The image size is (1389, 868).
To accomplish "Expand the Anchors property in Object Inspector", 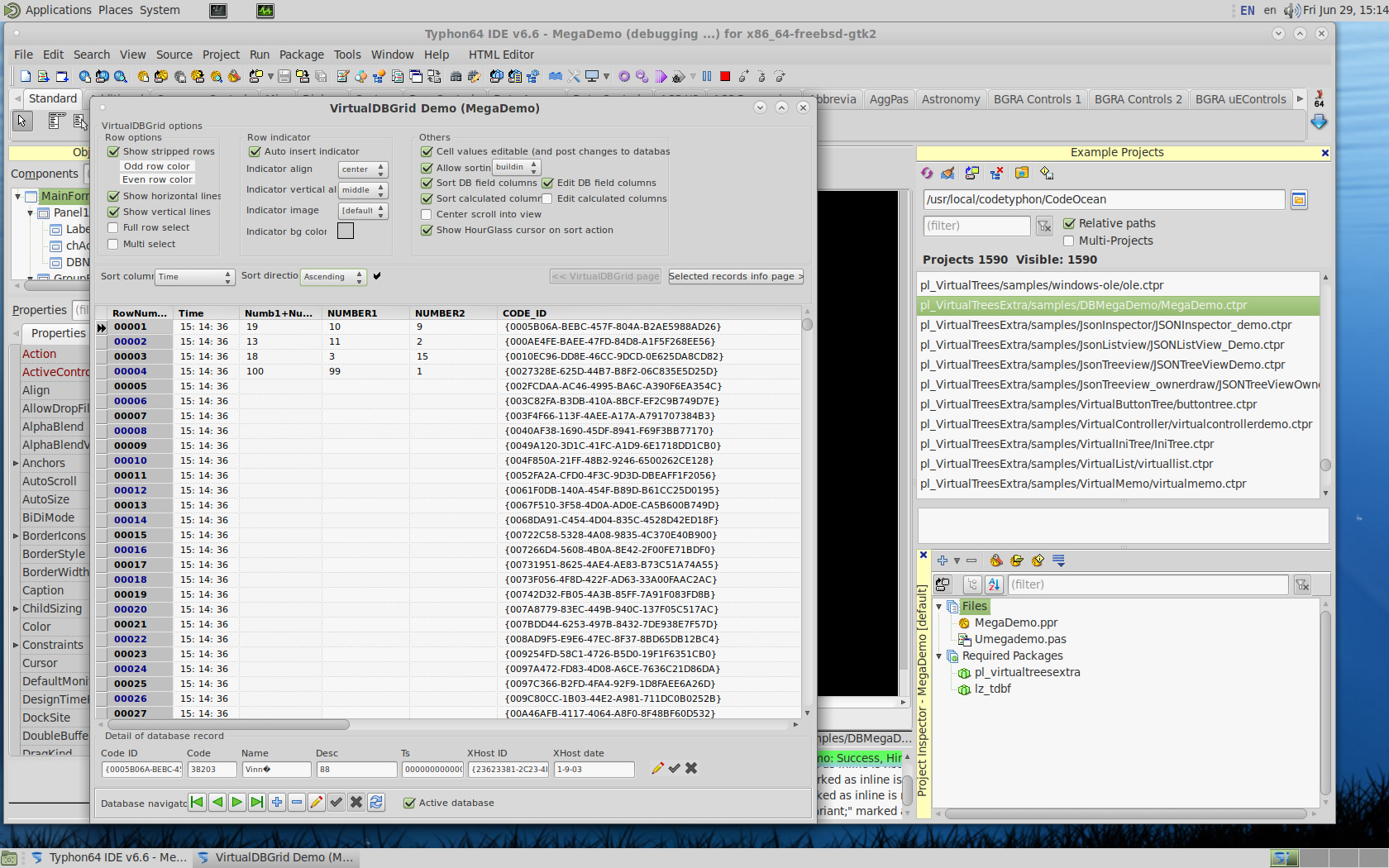I will click(16, 463).
